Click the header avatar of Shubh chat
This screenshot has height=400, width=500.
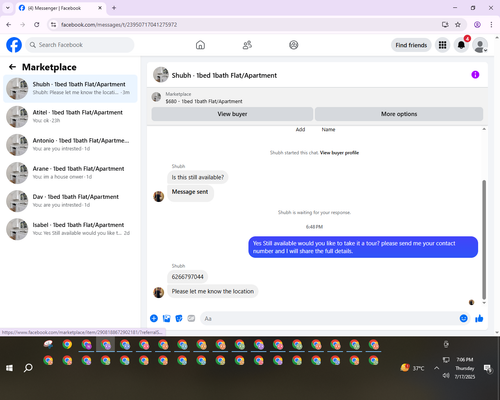point(161,75)
